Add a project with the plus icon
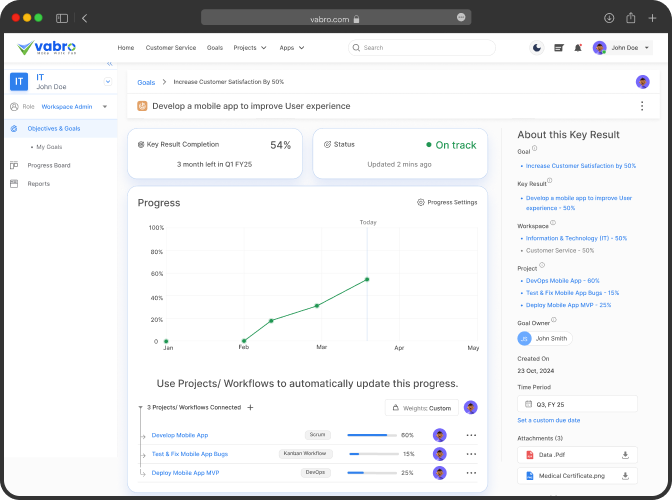Viewport: 672px width, 500px height. pyautogui.click(x=250, y=407)
